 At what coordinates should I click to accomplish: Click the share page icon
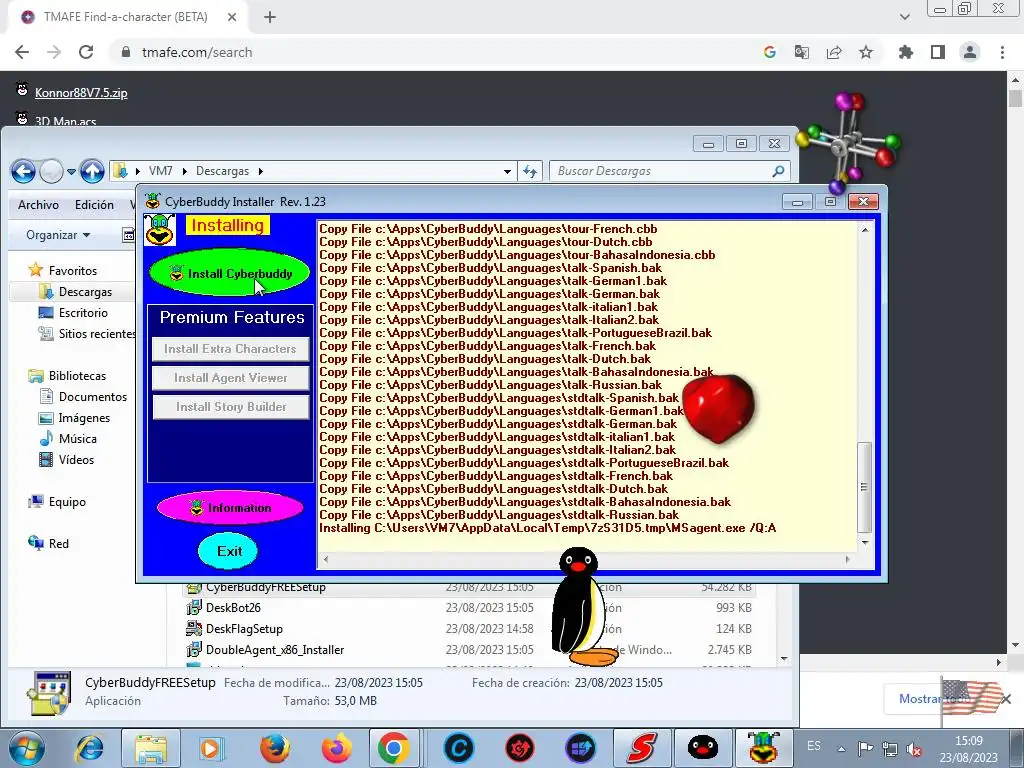click(x=834, y=52)
